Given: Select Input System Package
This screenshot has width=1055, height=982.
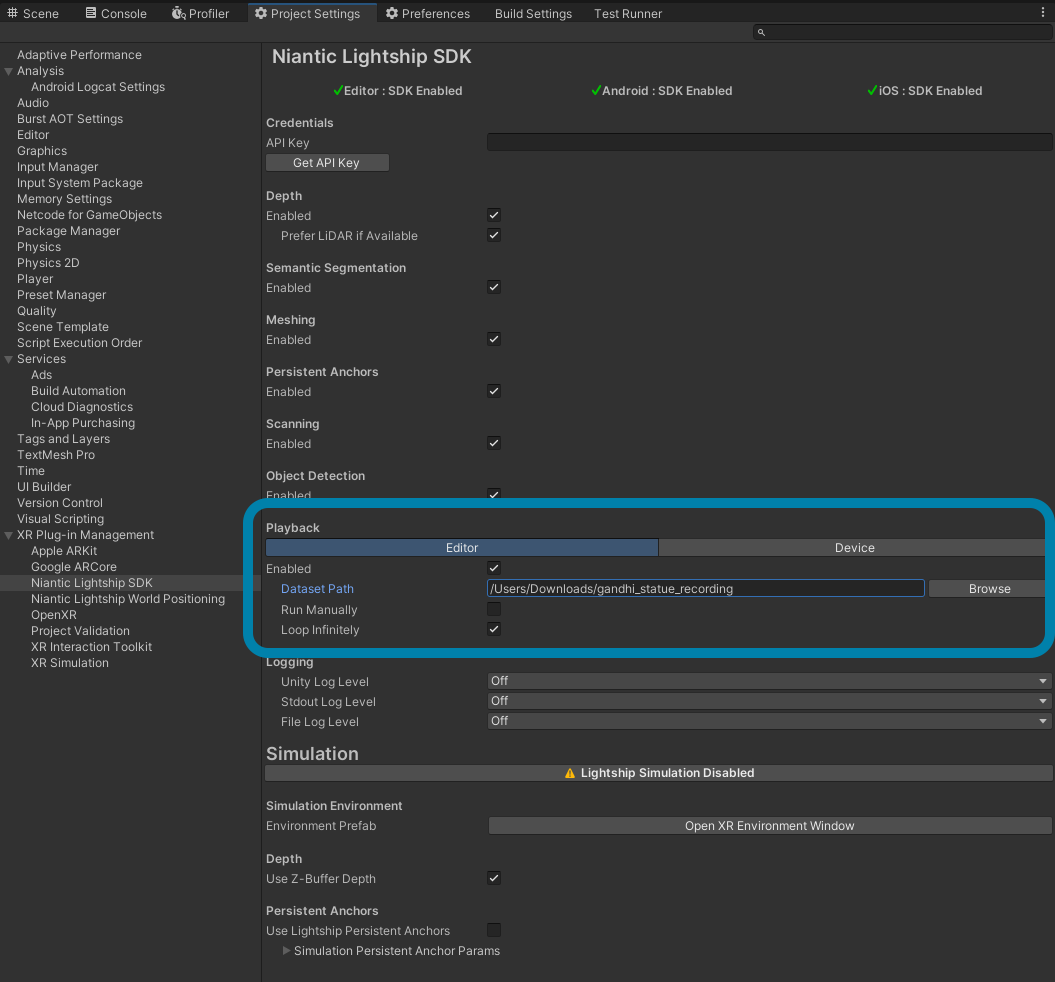Looking at the screenshot, I should [x=79, y=183].
